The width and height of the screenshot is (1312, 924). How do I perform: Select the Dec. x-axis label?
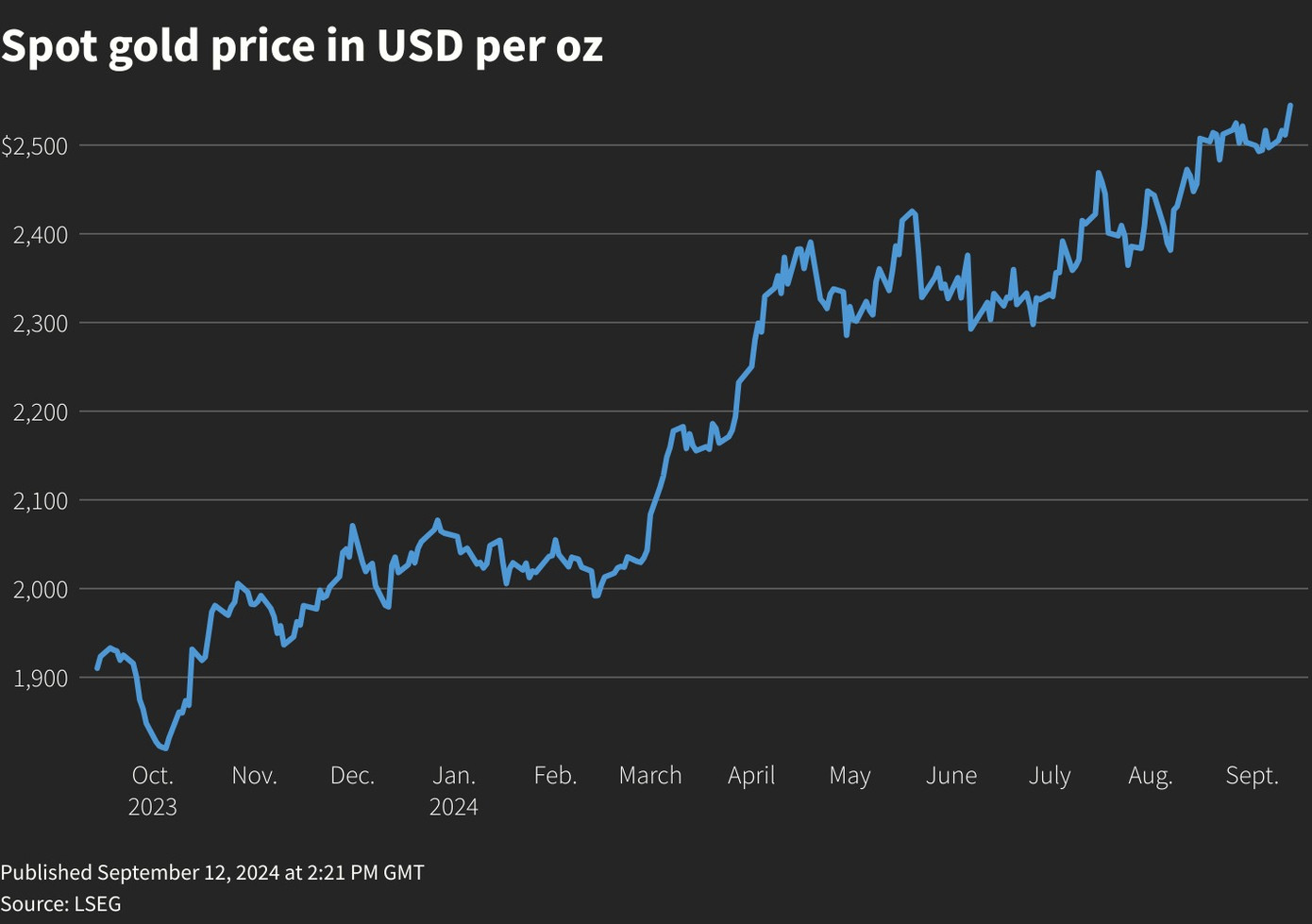352,776
